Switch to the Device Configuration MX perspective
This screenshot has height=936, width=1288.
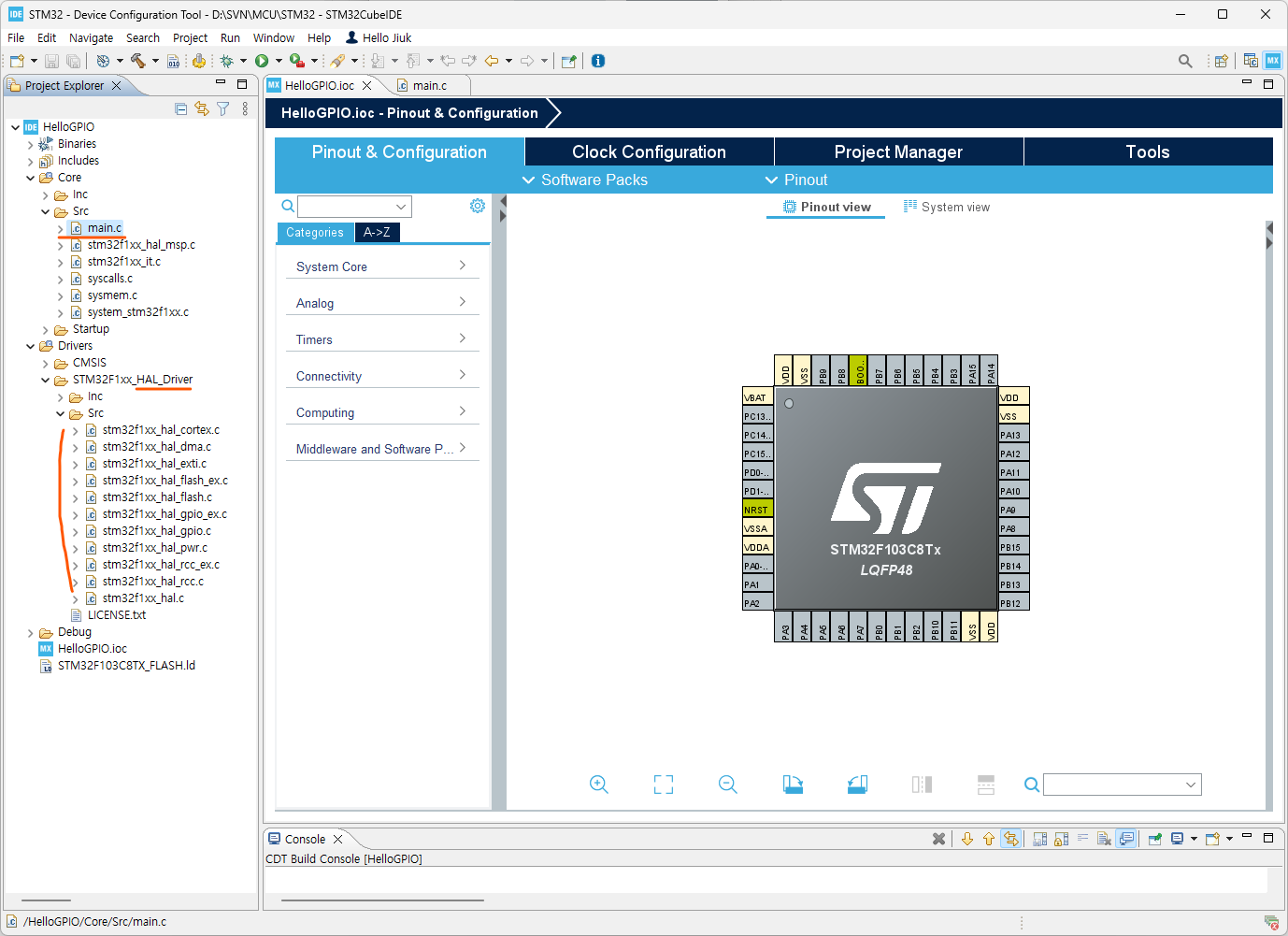tap(1273, 61)
